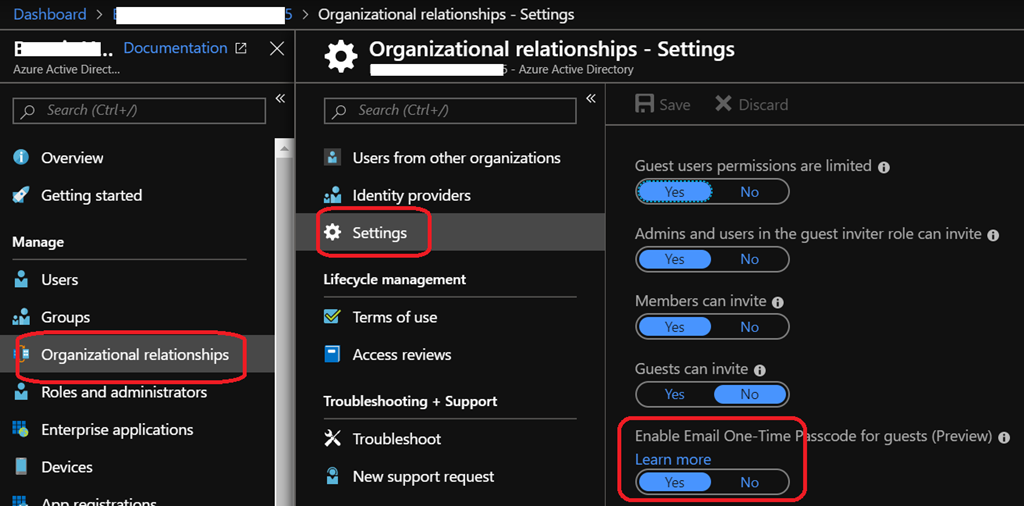Collapse the Organizational relationships menu chevron

590,98
